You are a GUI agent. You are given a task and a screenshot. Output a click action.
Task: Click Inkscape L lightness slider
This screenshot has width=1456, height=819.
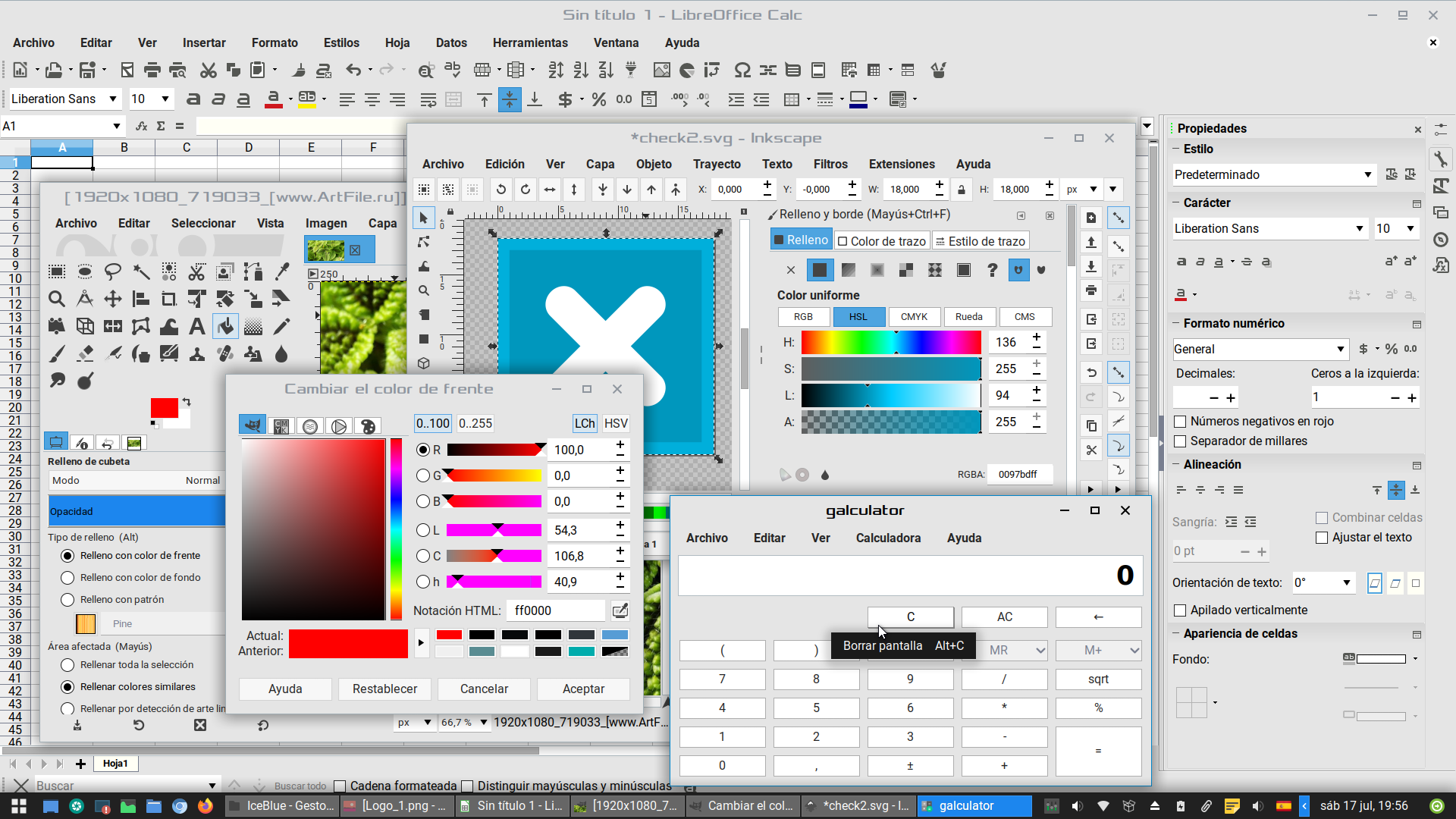point(891,395)
